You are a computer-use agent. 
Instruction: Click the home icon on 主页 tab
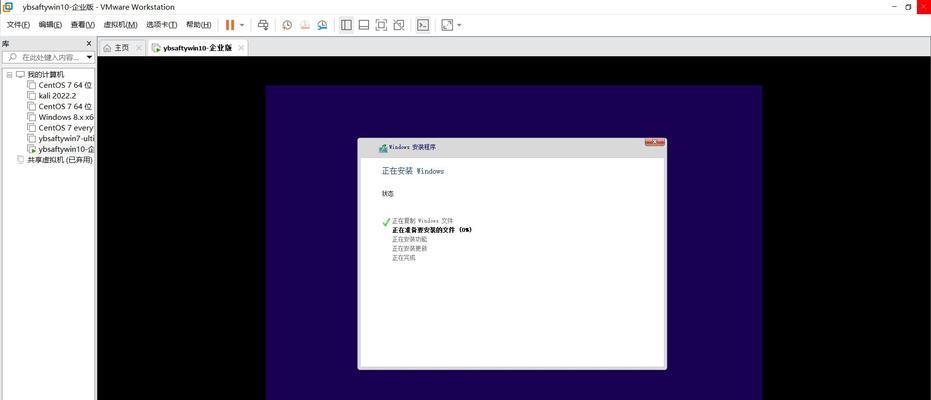[x=107, y=48]
